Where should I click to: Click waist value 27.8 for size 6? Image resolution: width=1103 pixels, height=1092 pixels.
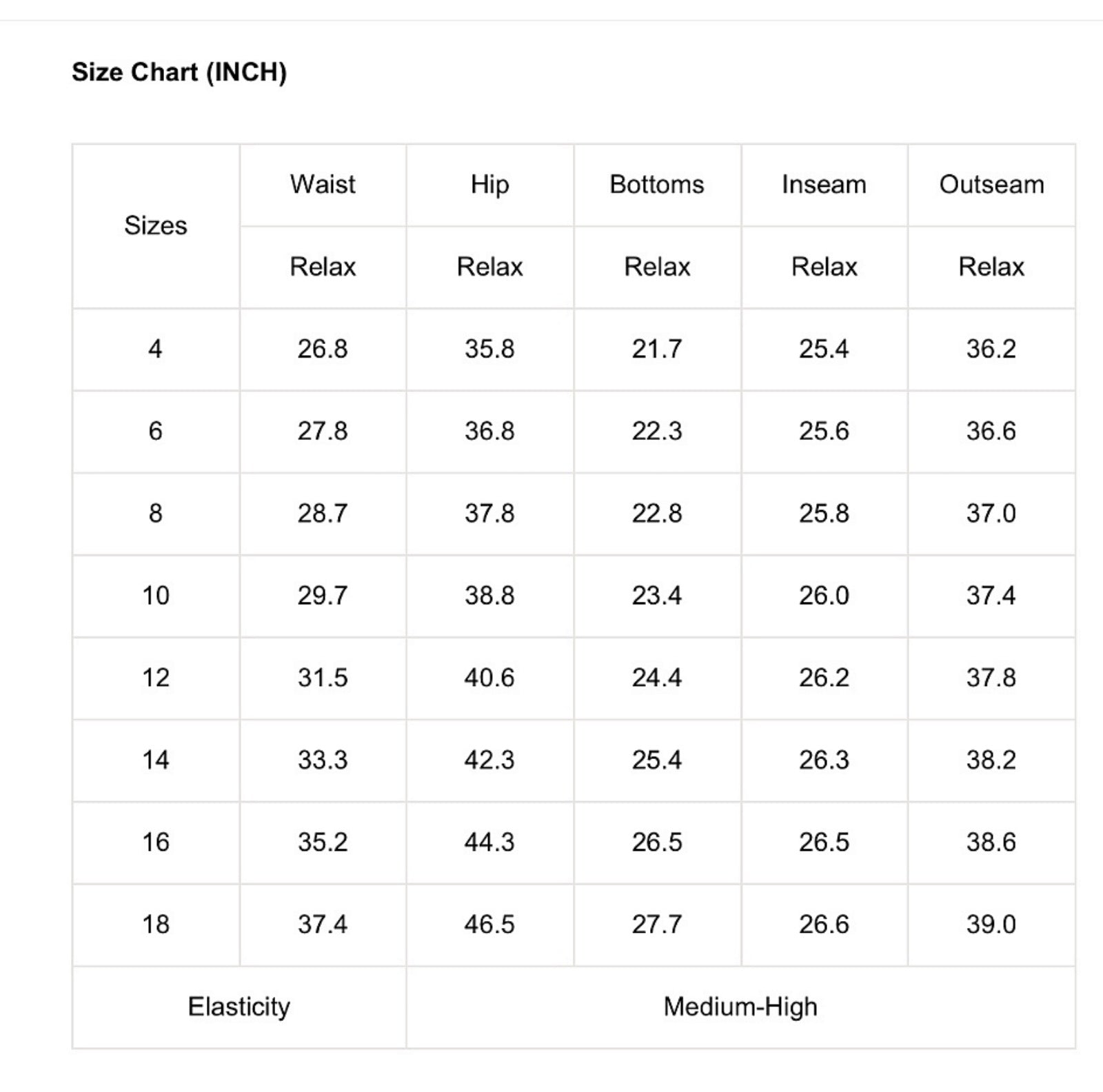pos(323,431)
